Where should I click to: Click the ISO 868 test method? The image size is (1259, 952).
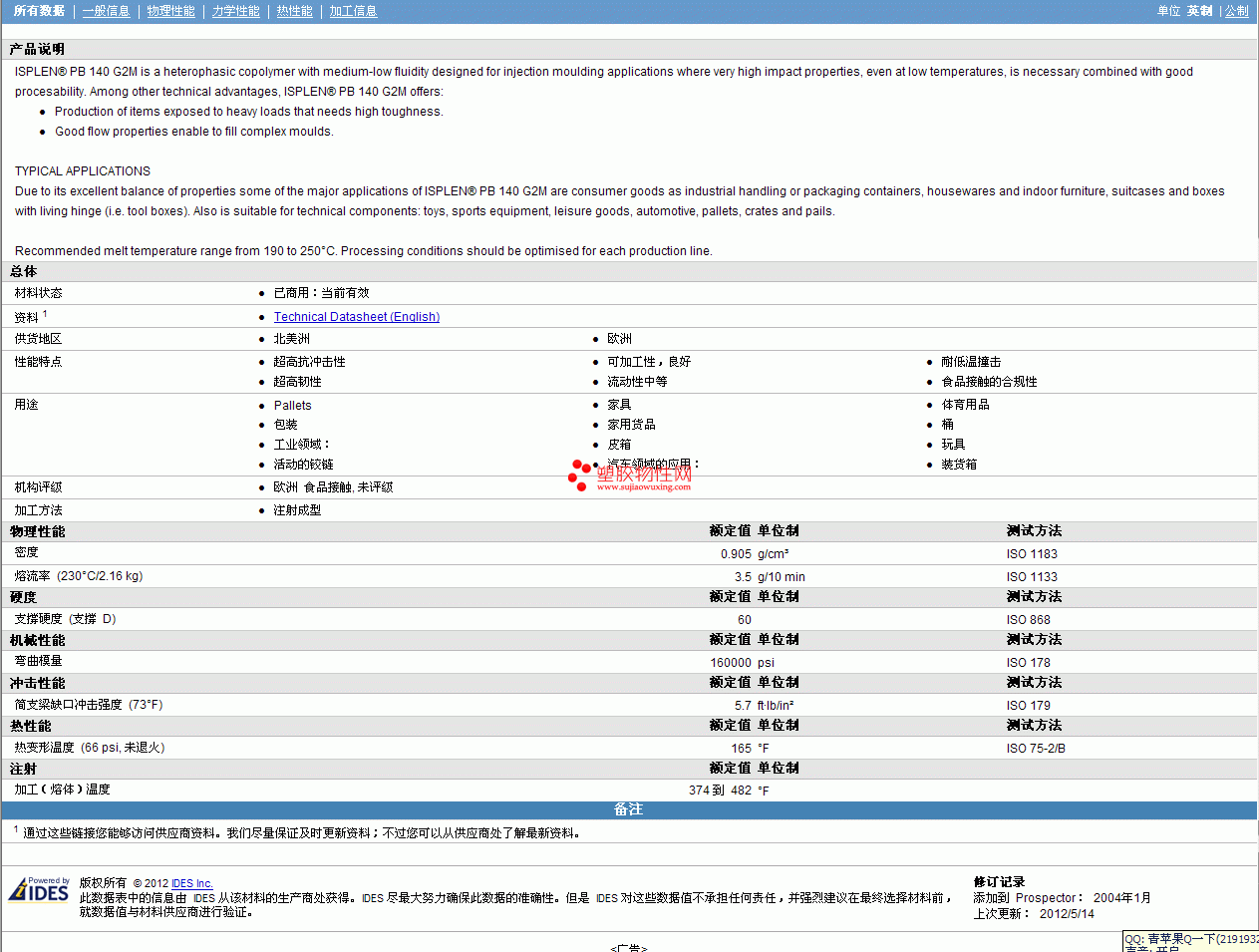point(1028,620)
